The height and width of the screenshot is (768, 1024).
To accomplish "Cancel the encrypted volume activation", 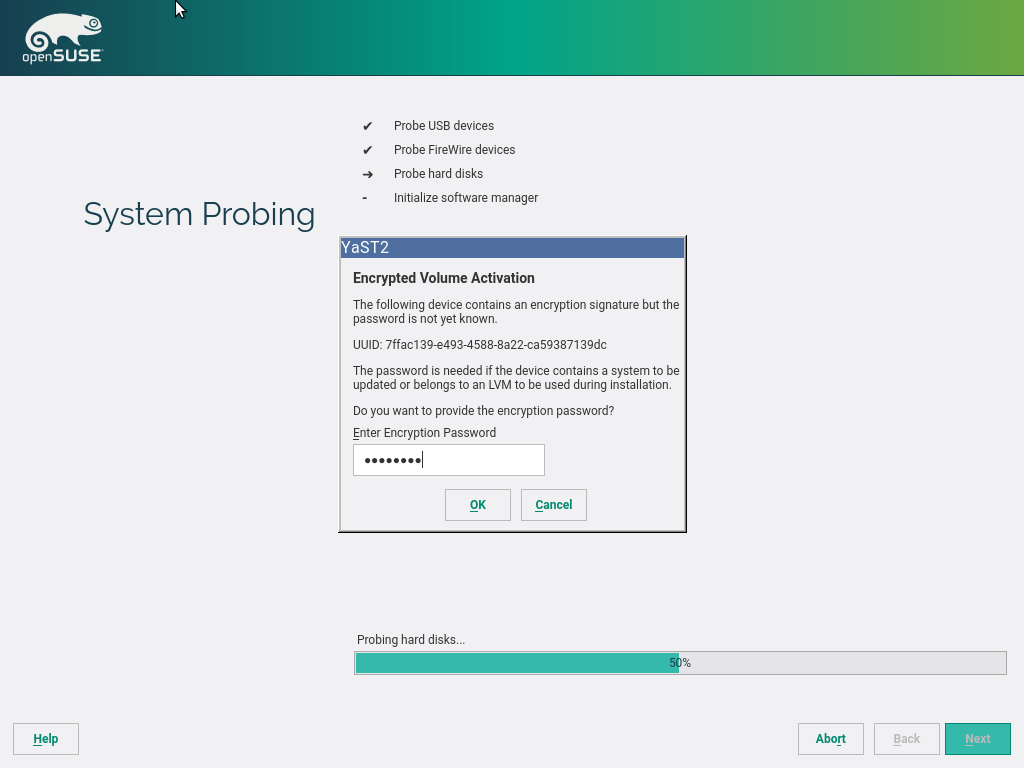I will click(553, 505).
